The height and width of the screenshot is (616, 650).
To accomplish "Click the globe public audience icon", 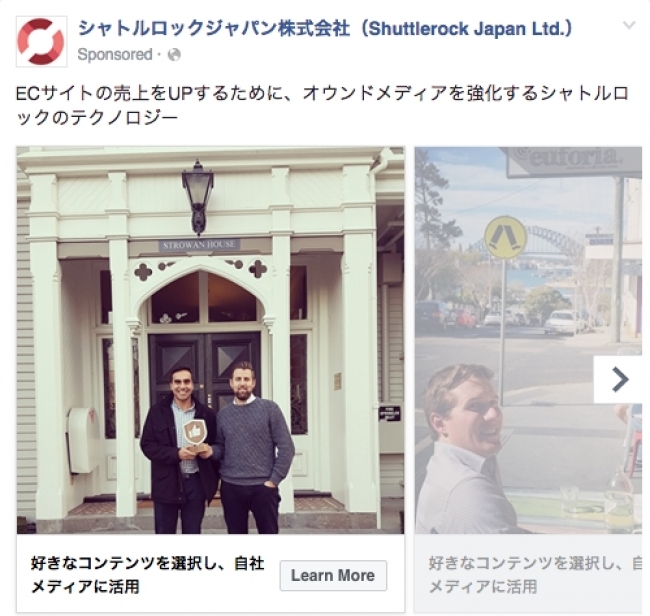I will coord(174,55).
